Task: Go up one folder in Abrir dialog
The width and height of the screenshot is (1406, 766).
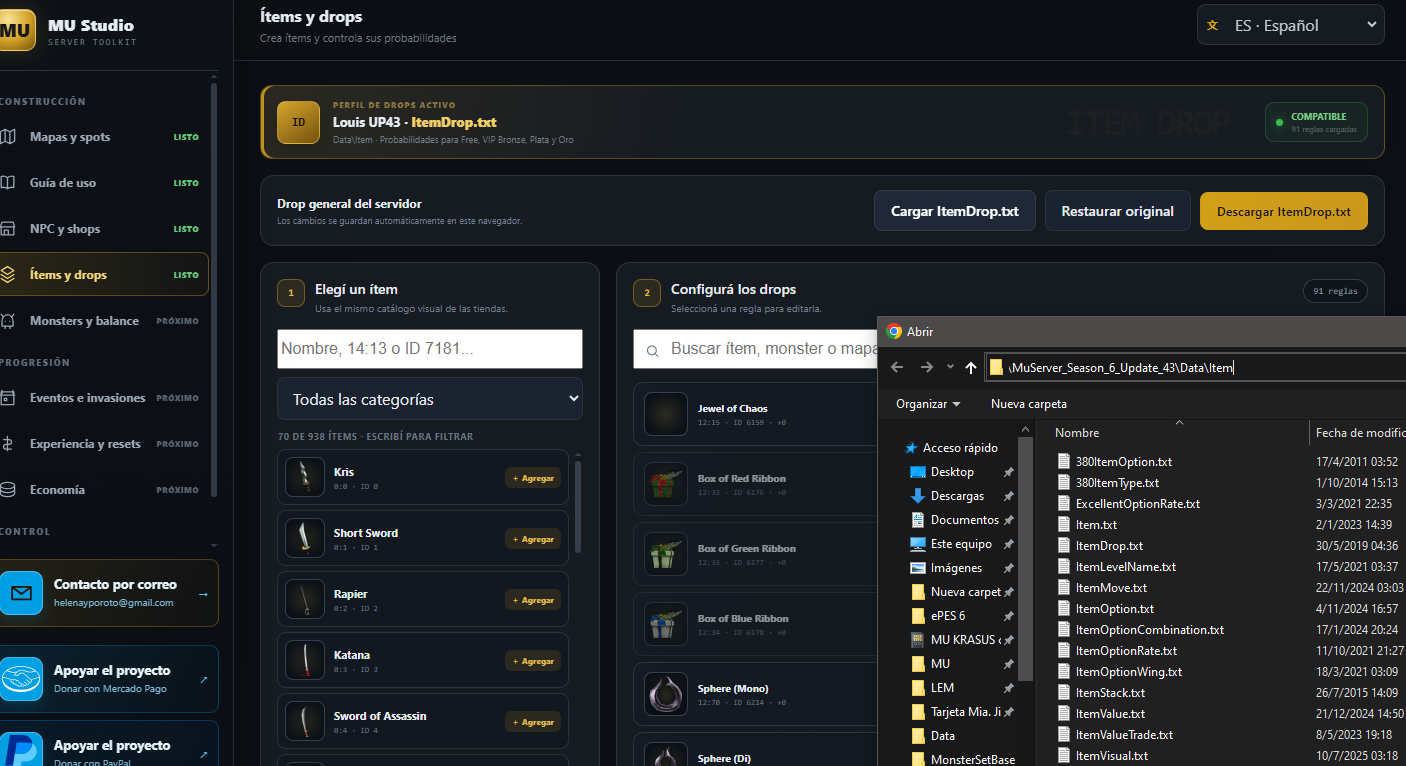Action: pyautogui.click(x=970, y=367)
